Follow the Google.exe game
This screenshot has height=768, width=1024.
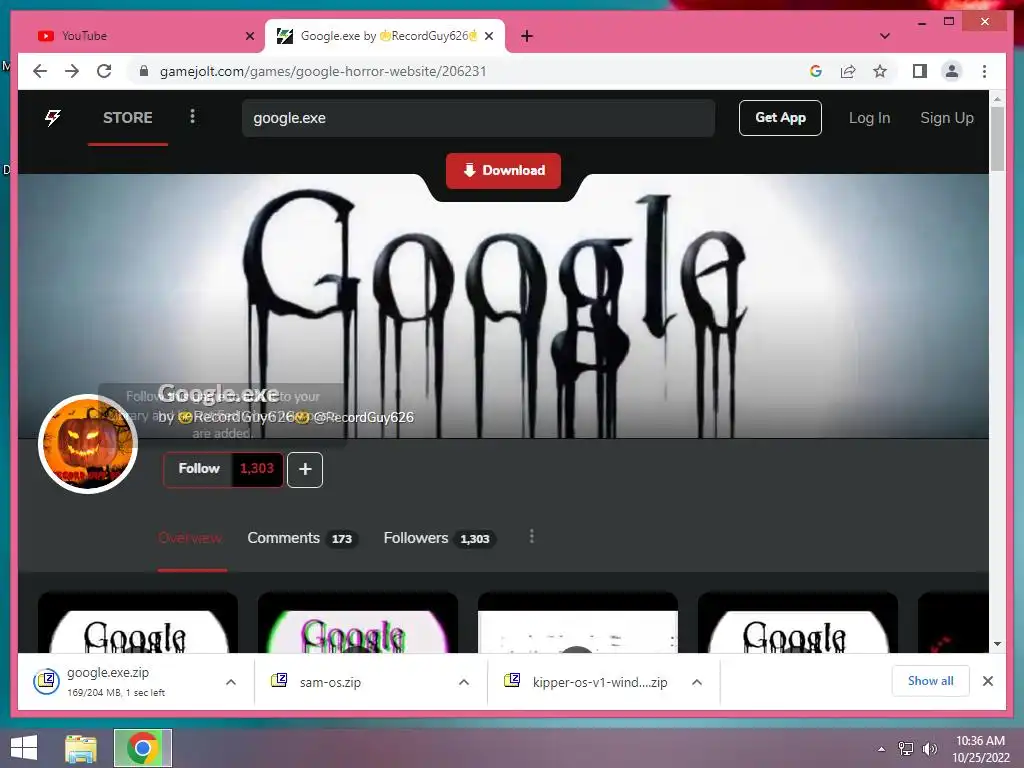point(199,469)
